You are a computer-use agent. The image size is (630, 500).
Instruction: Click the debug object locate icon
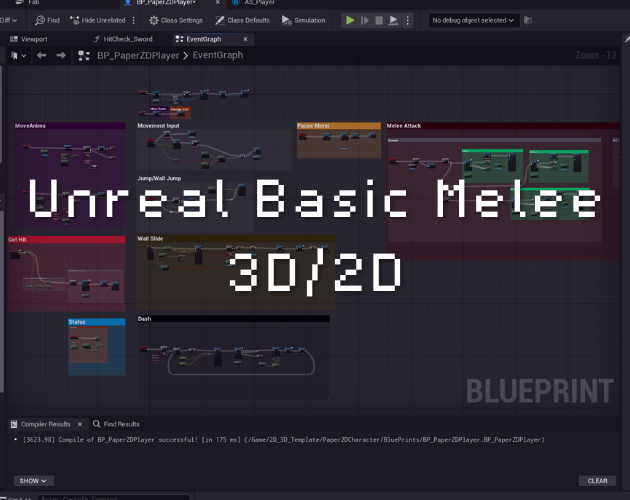528,20
